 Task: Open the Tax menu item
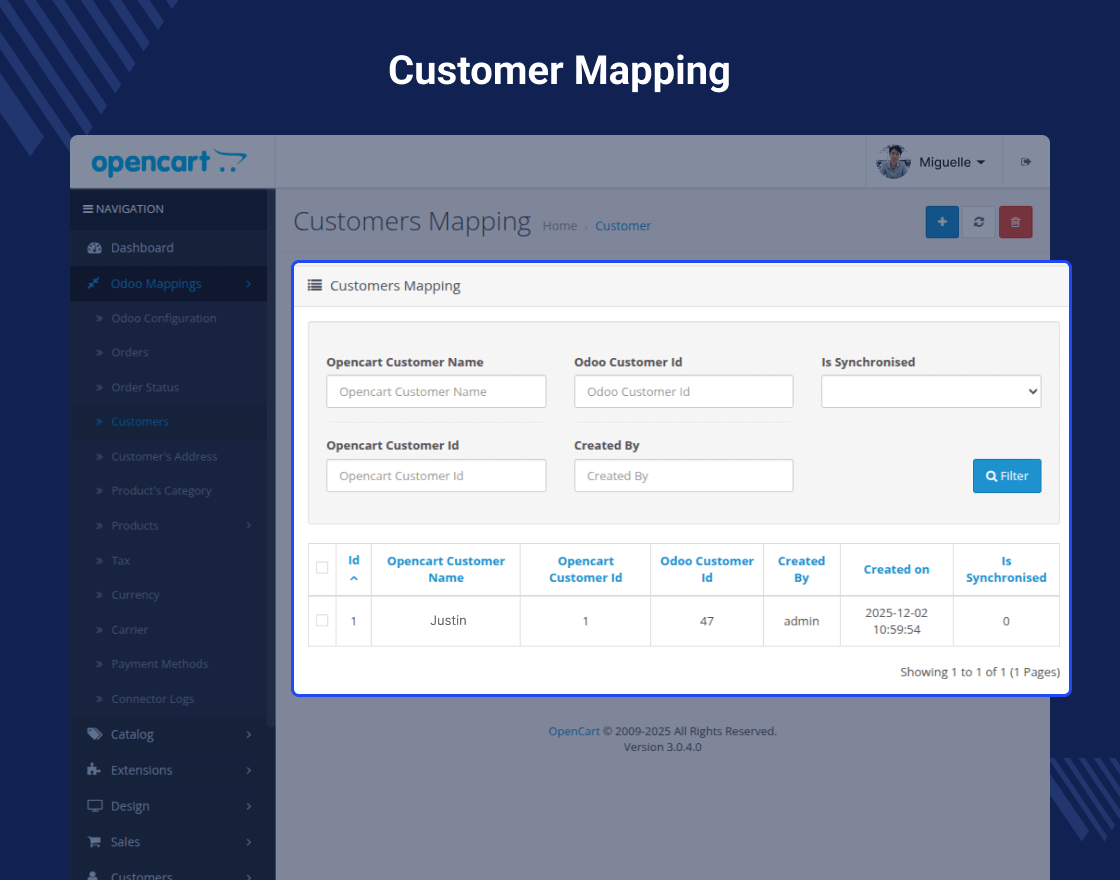(121, 561)
